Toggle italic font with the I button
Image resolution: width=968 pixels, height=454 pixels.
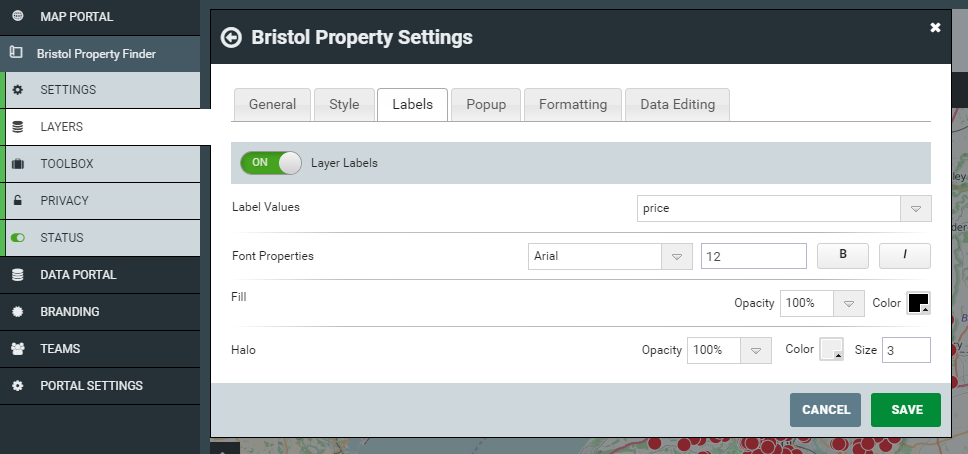[x=904, y=256]
